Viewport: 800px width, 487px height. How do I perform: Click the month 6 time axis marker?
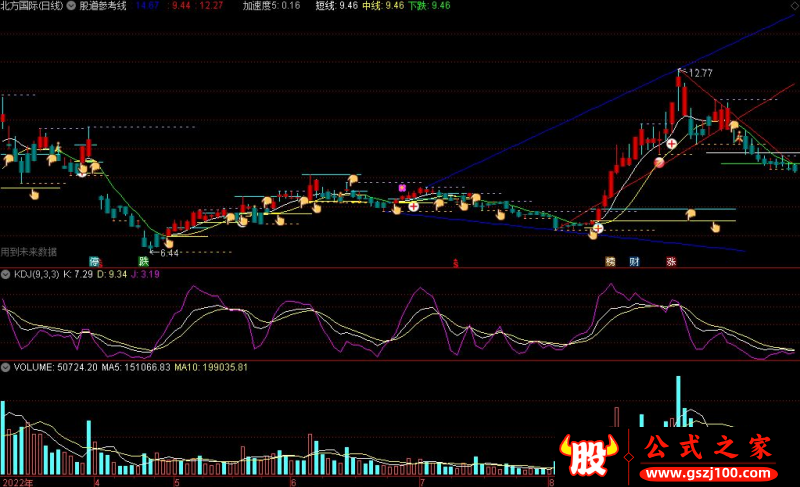pyautogui.click(x=293, y=482)
